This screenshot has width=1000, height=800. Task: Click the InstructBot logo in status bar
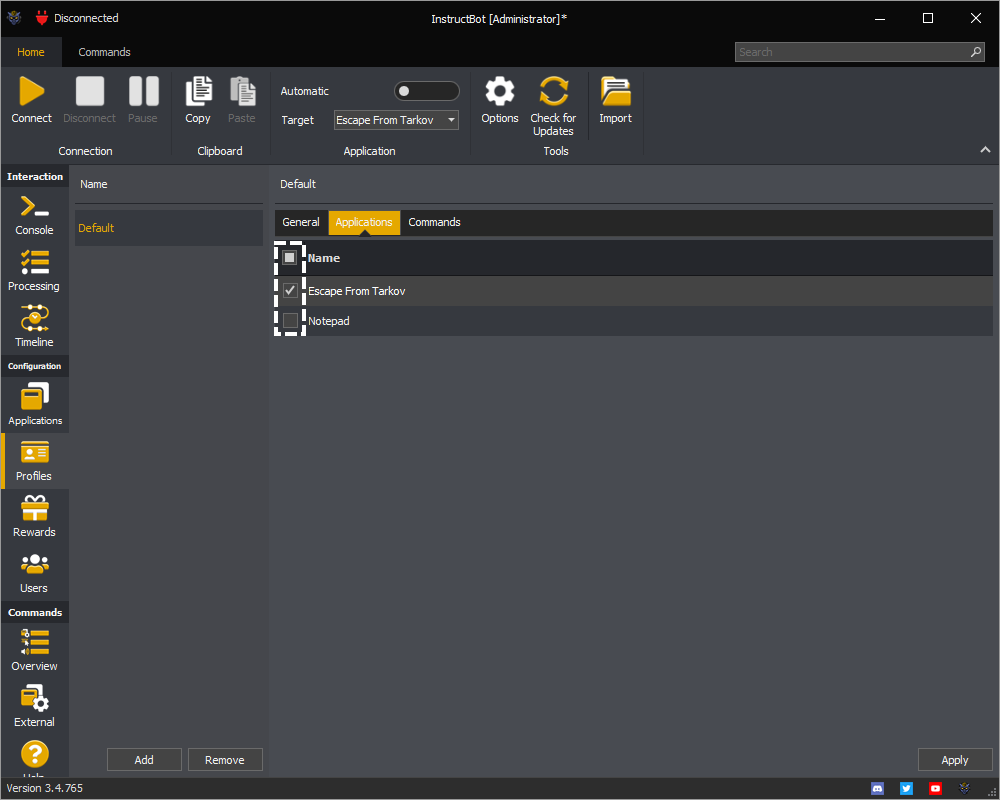click(x=964, y=789)
